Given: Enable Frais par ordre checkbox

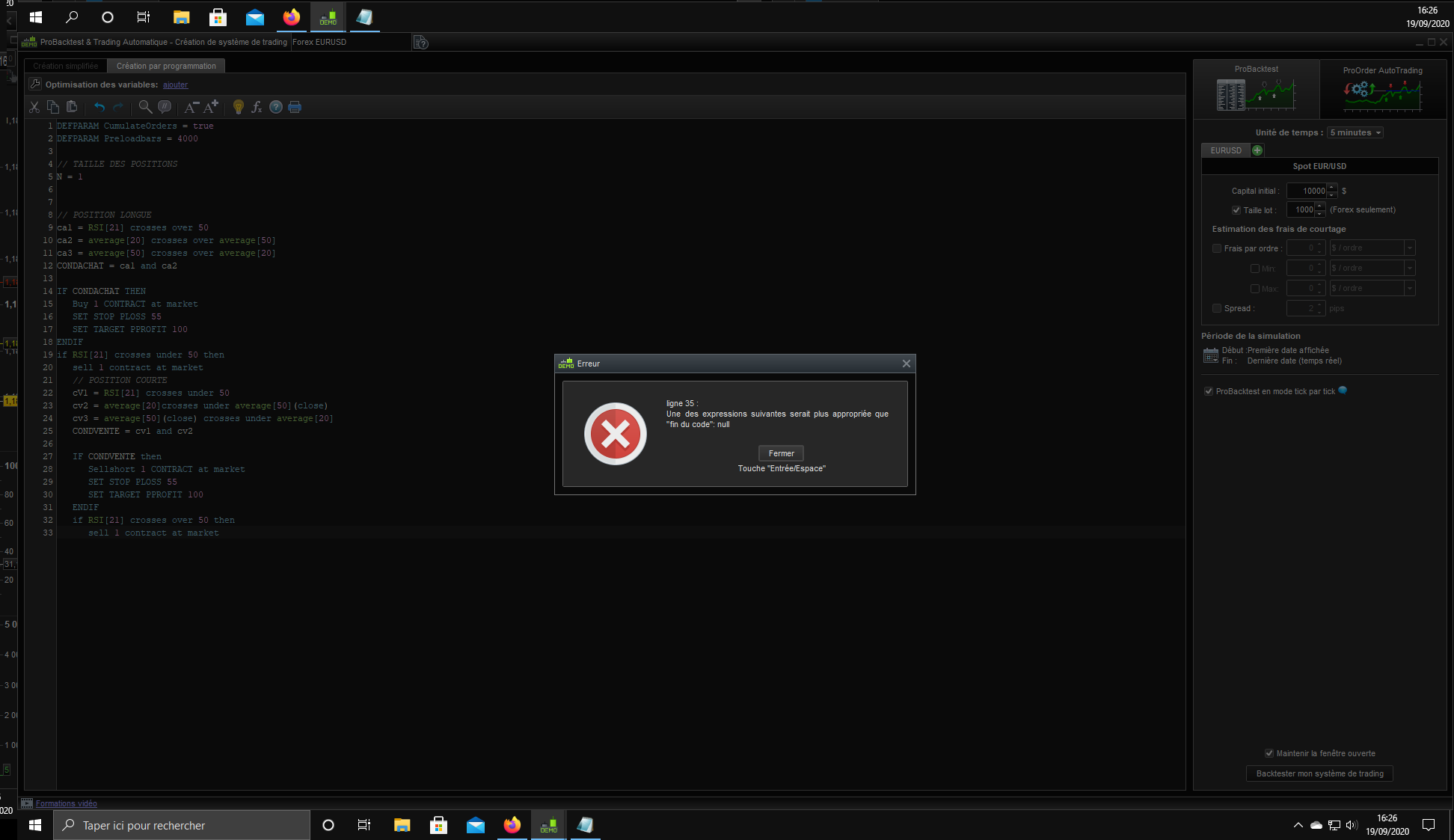Looking at the screenshot, I should tap(1217, 248).
